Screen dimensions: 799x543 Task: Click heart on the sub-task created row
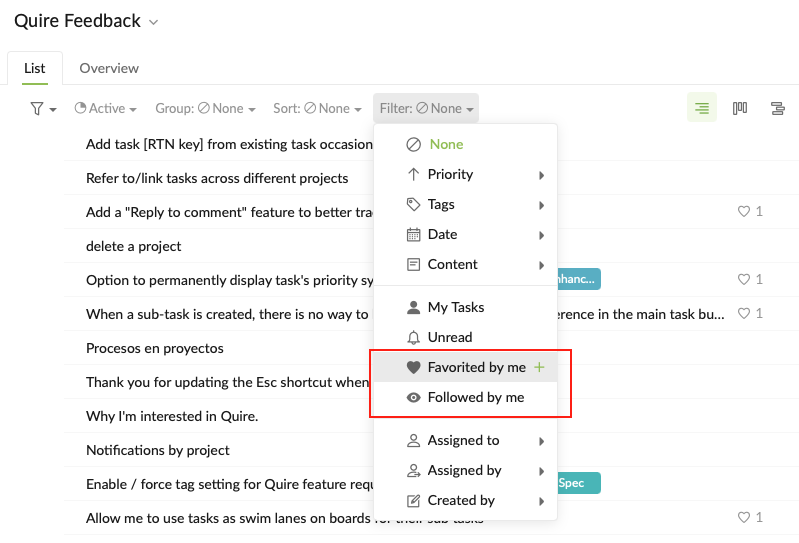pos(744,313)
